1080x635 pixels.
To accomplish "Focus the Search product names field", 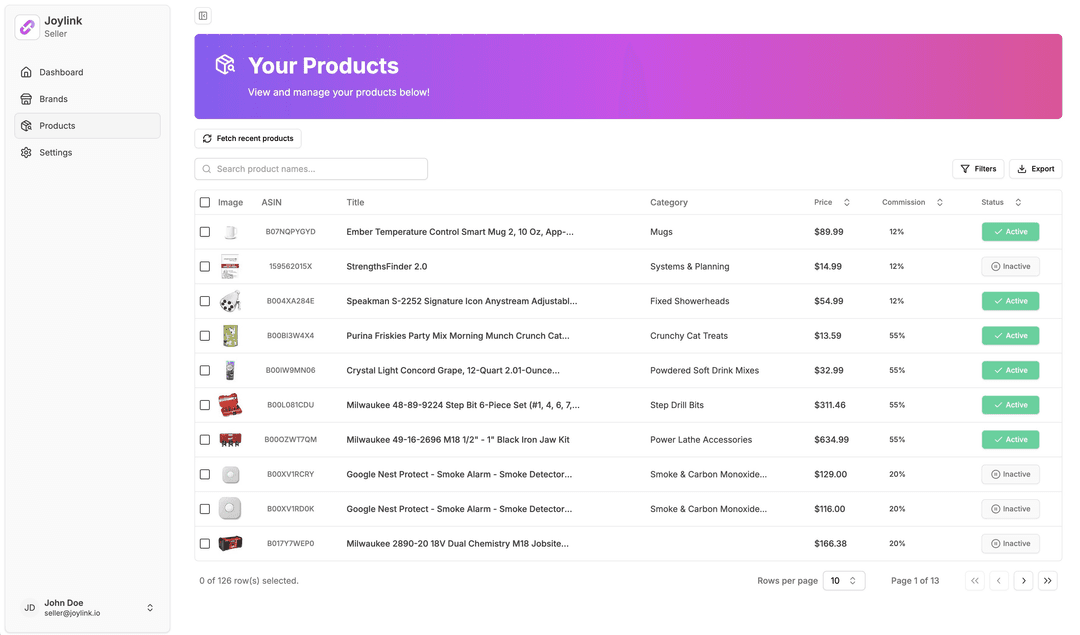I will (x=311, y=169).
